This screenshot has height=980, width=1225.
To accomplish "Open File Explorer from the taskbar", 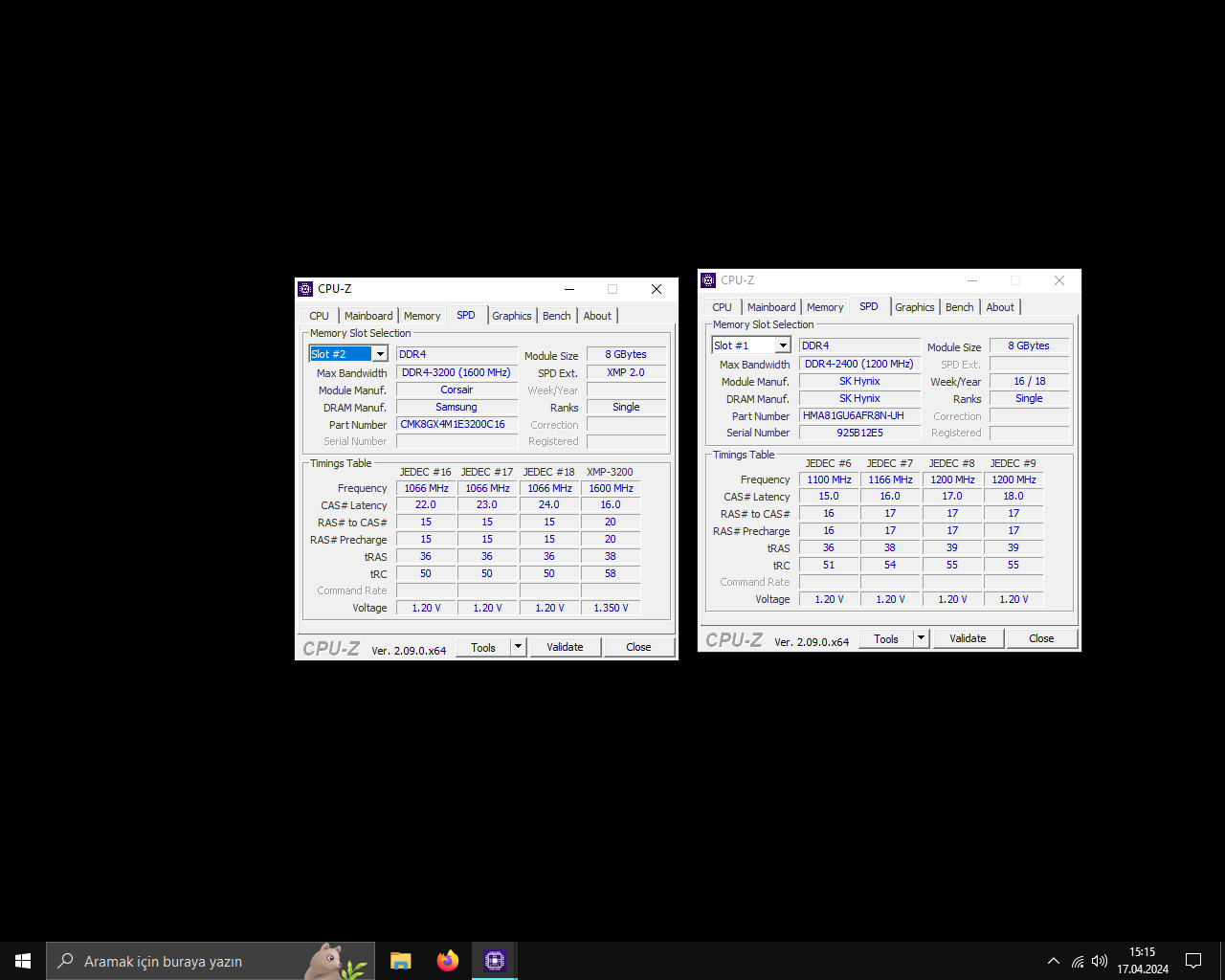I will (x=400, y=961).
